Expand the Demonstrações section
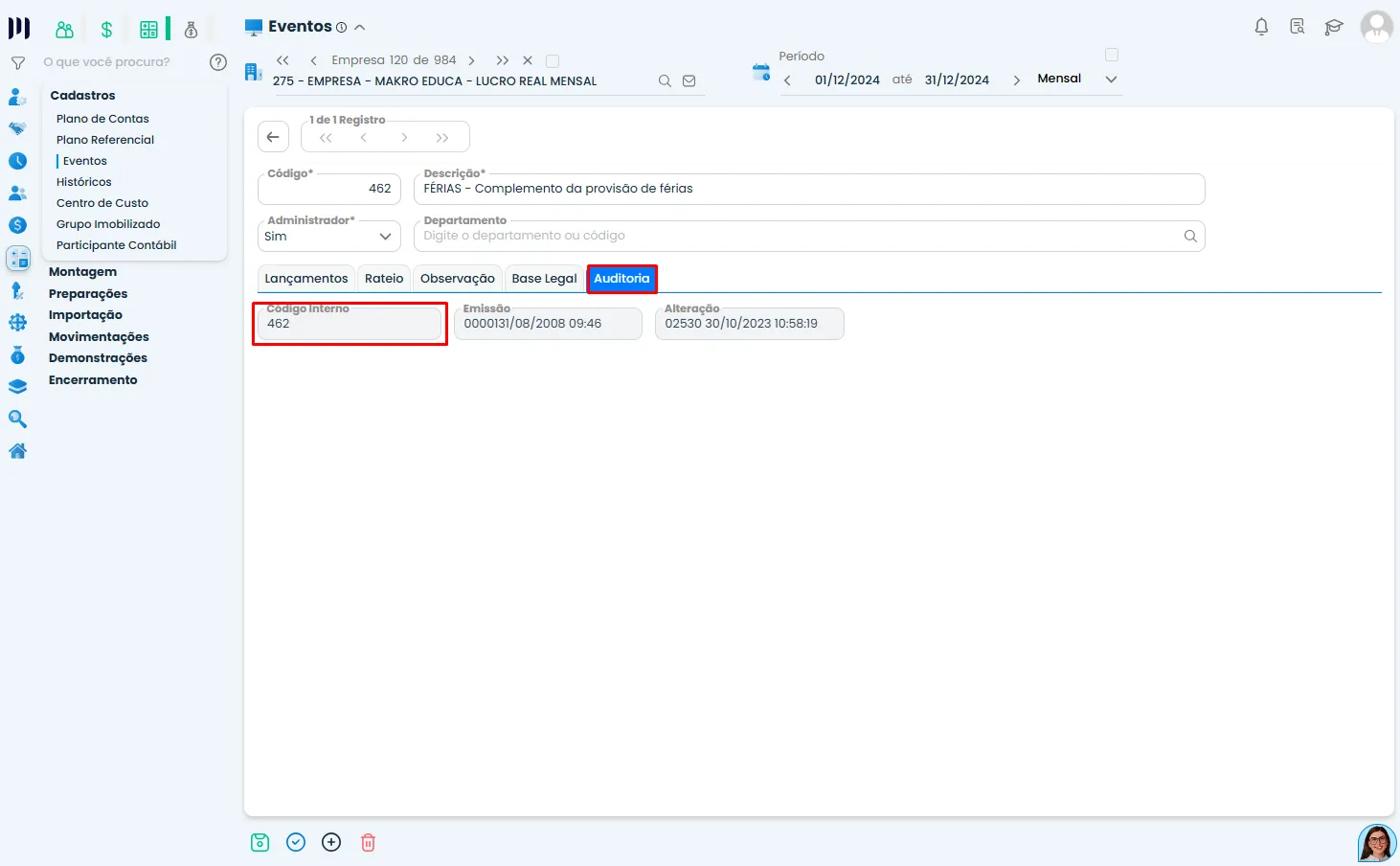Screen dimensions: 1400x866 click(x=98, y=358)
